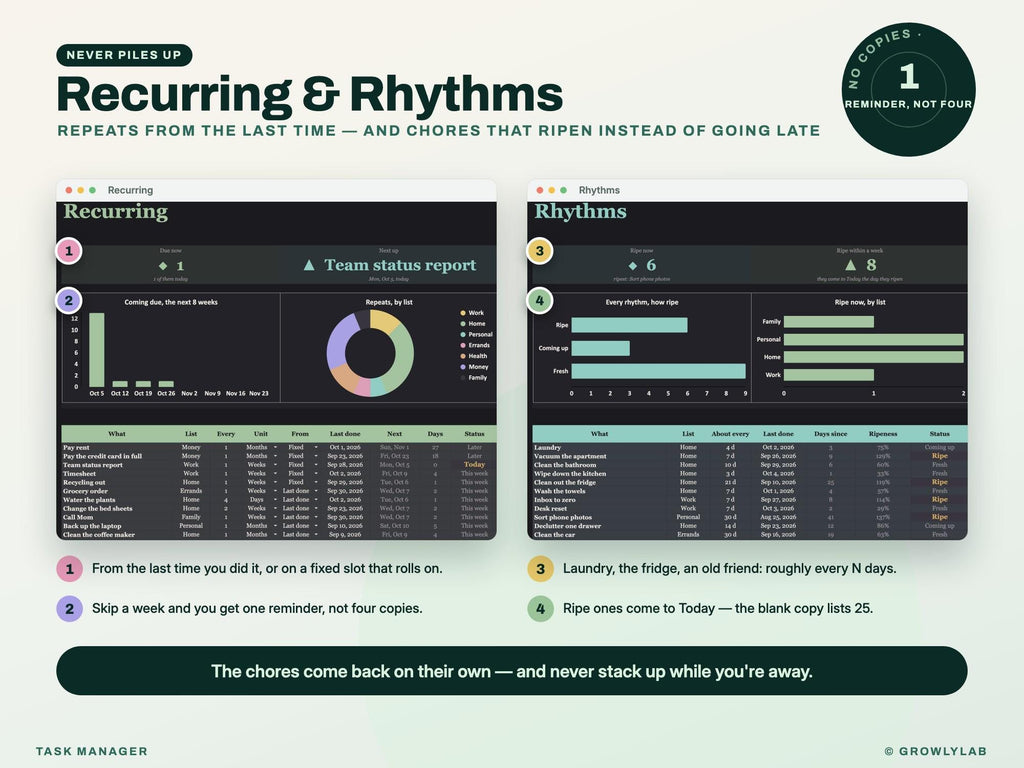Select the Work legend swatch in Repeats chart

click(x=463, y=313)
